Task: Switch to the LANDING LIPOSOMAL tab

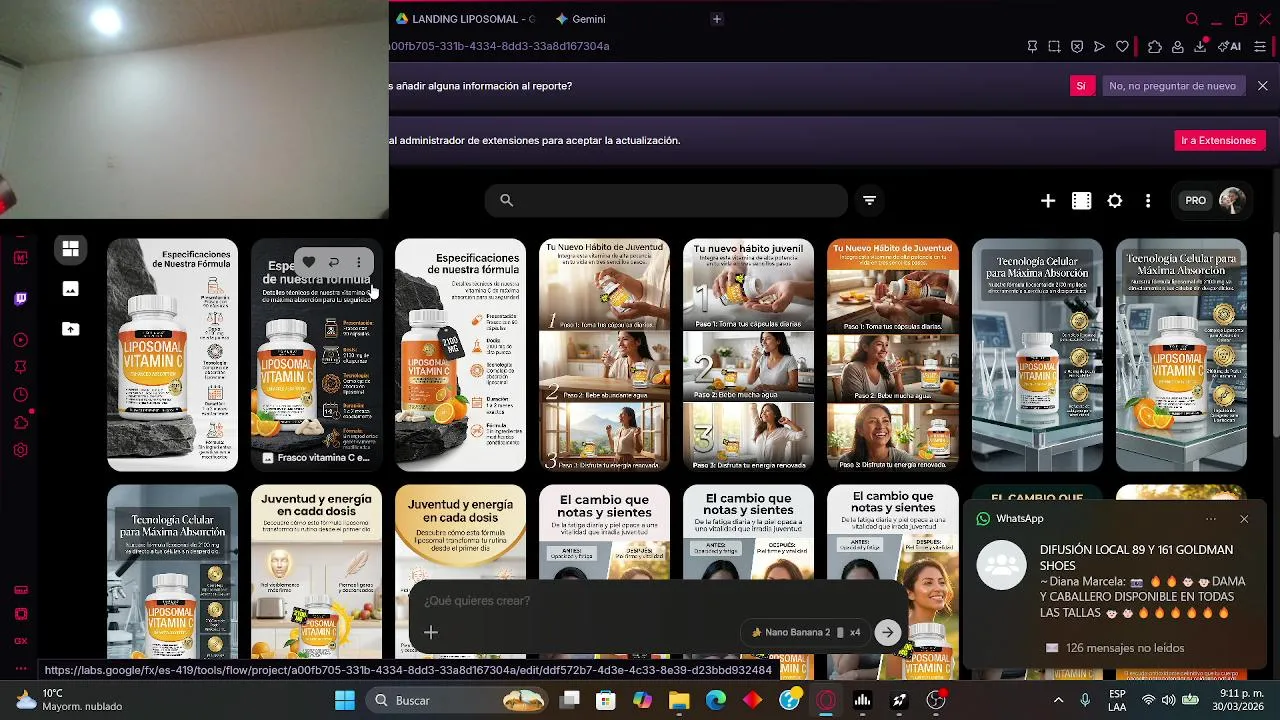Action: (x=467, y=19)
